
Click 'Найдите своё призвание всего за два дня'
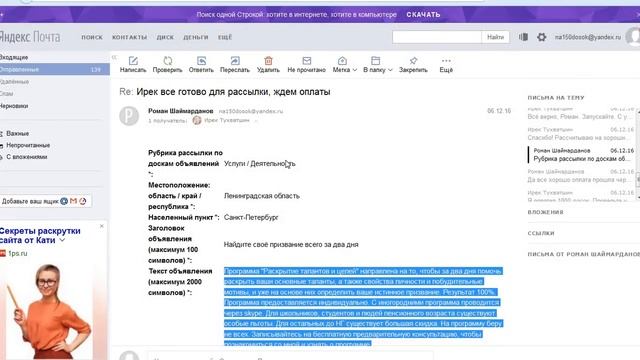tap(291, 244)
